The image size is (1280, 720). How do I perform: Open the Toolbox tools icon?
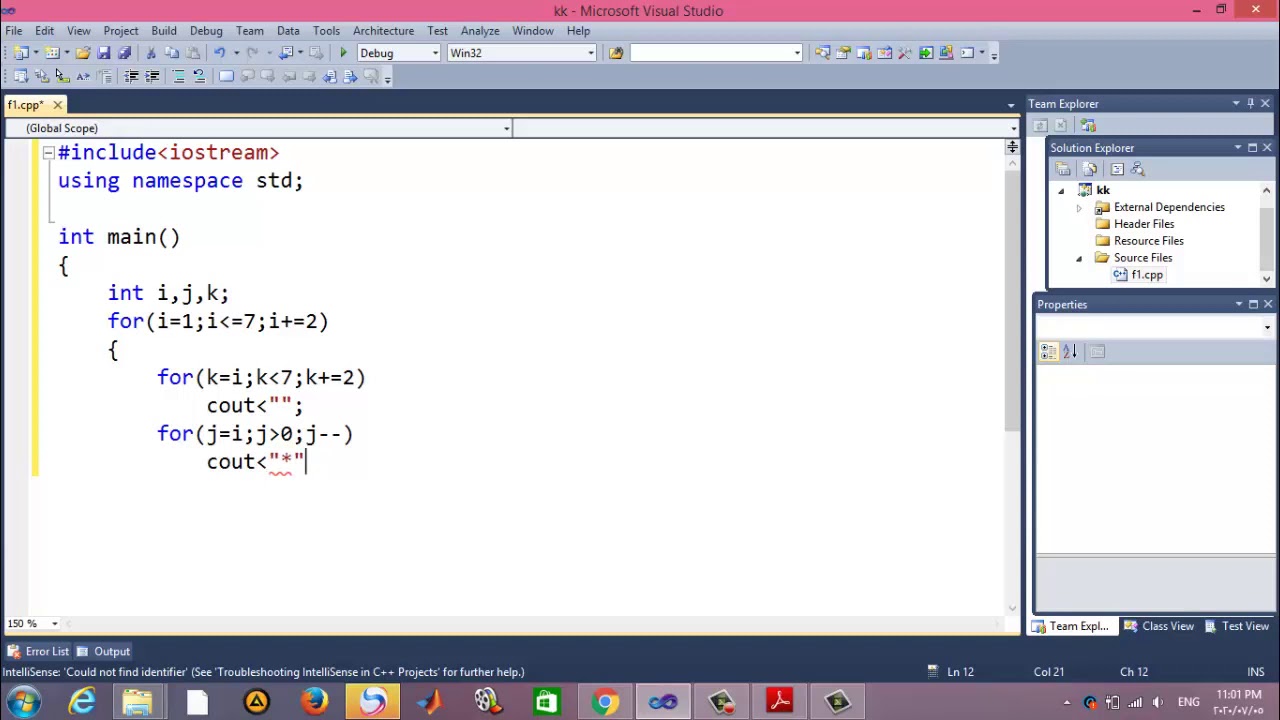click(904, 53)
